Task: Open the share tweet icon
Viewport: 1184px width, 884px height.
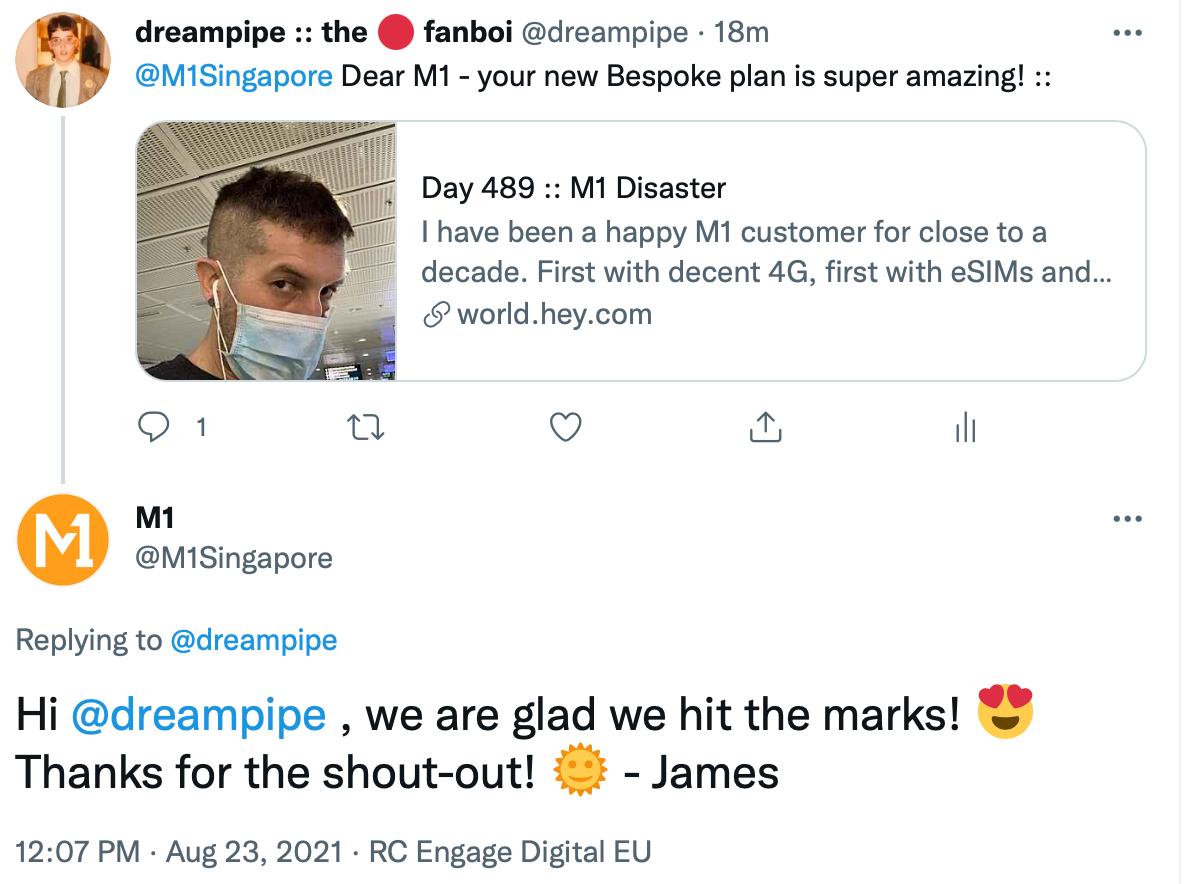Action: click(x=765, y=428)
